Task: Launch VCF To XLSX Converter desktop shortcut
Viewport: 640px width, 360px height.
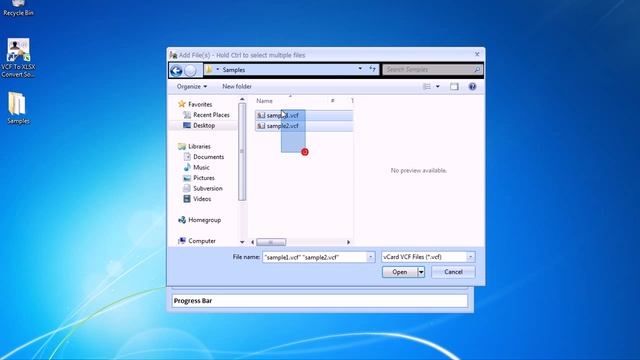Action: [18, 58]
